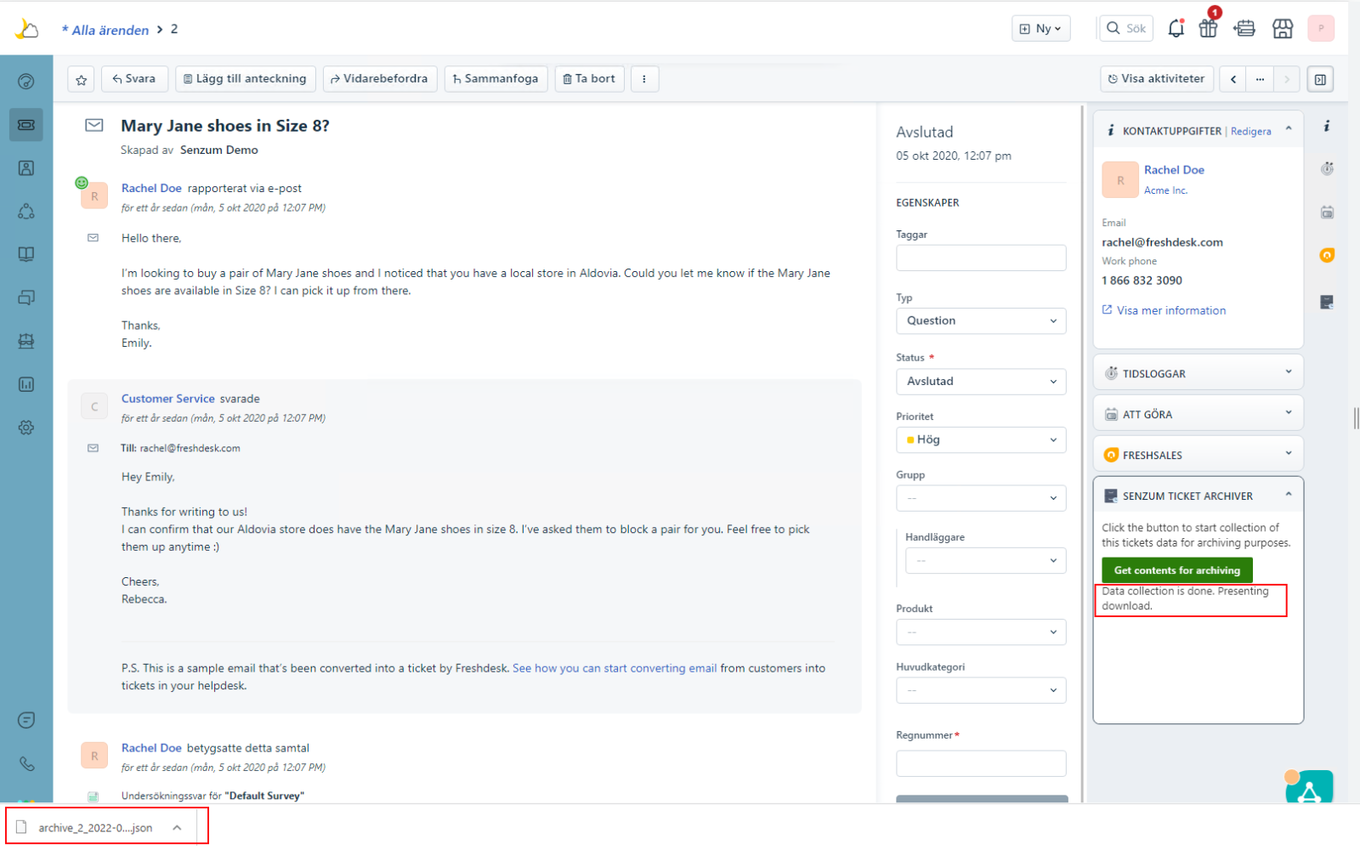Open the Status dropdown showing Avslutad

(x=980, y=381)
